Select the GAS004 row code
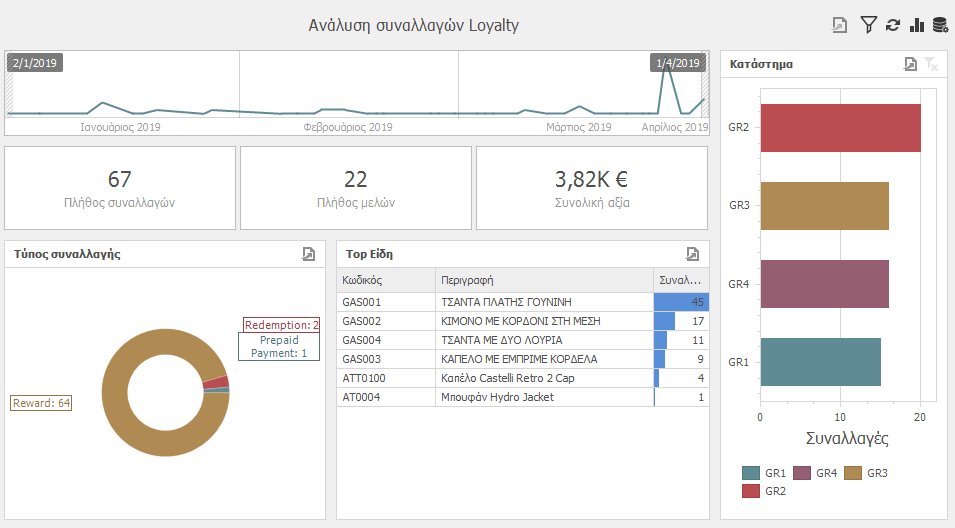Viewport: 955px width, 528px height. coord(362,340)
